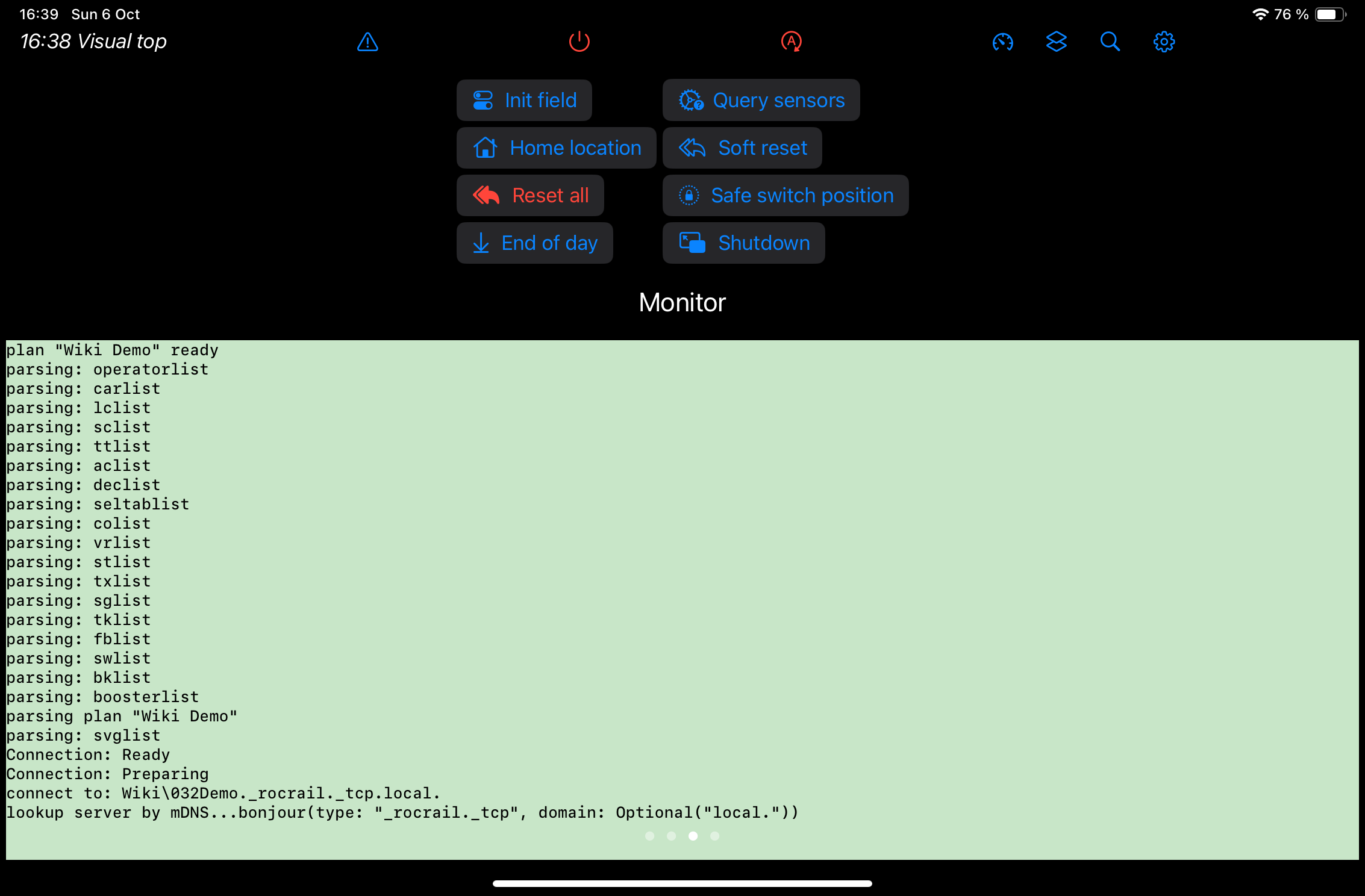Image resolution: width=1365 pixels, height=896 pixels.
Task: Click the End of day button
Action: 534,243
